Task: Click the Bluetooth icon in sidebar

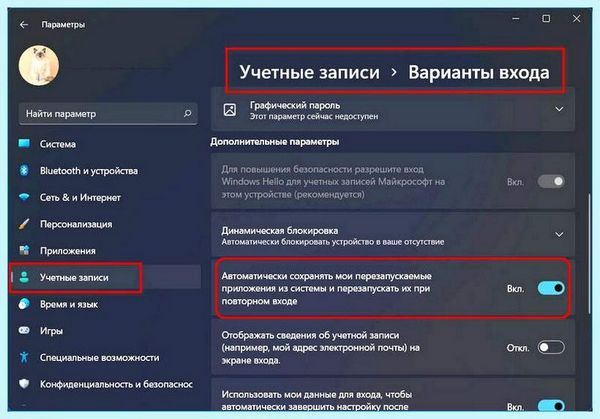Action: (x=24, y=170)
